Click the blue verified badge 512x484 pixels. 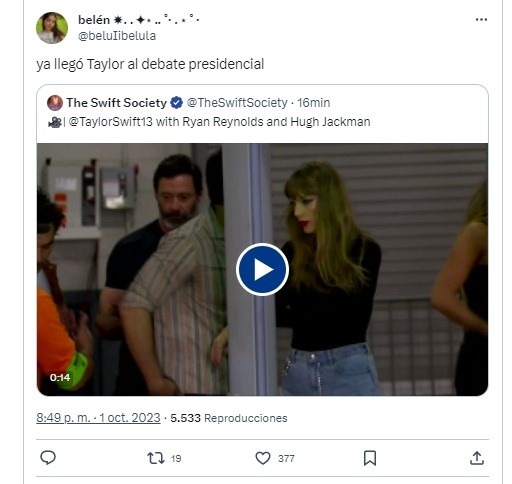pos(177,103)
